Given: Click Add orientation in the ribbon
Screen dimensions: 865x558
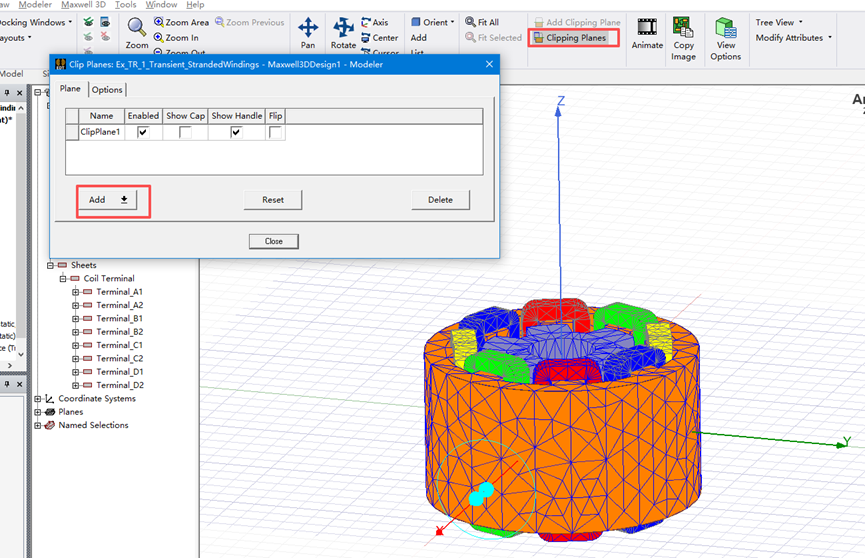Looking at the screenshot, I should [x=419, y=38].
